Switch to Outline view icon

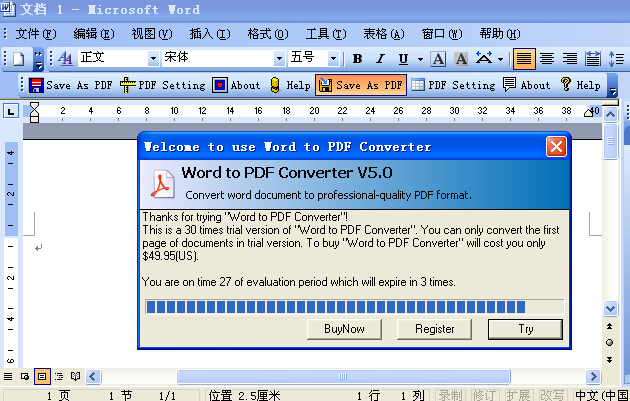(59, 376)
